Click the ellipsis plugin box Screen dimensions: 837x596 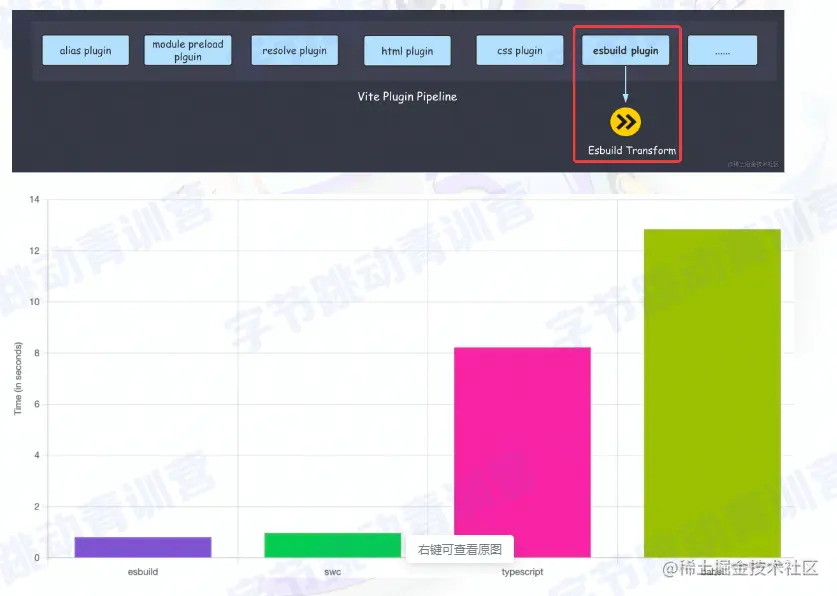pos(722,51)
